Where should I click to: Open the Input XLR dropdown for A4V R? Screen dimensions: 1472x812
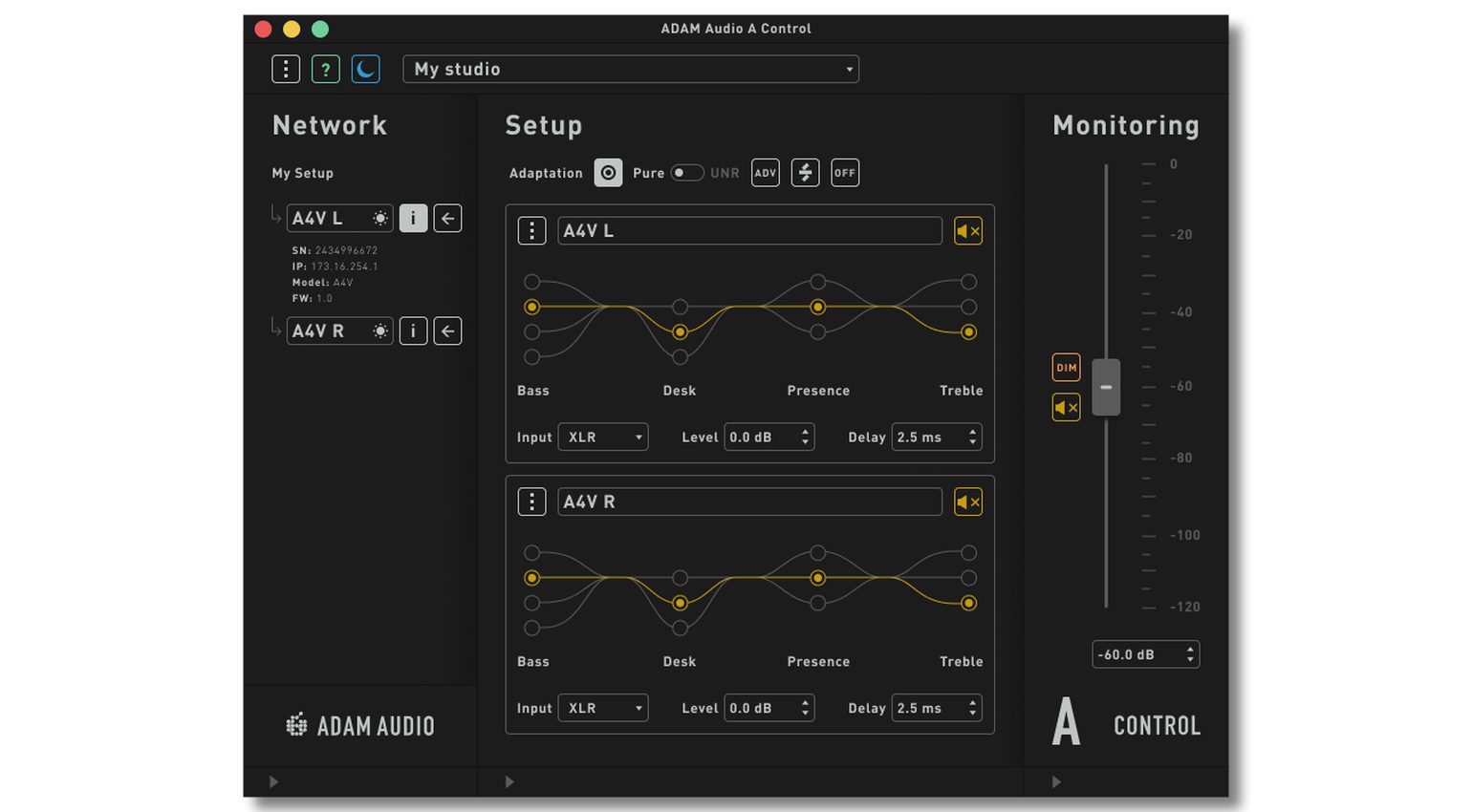[x=603, y=709]
